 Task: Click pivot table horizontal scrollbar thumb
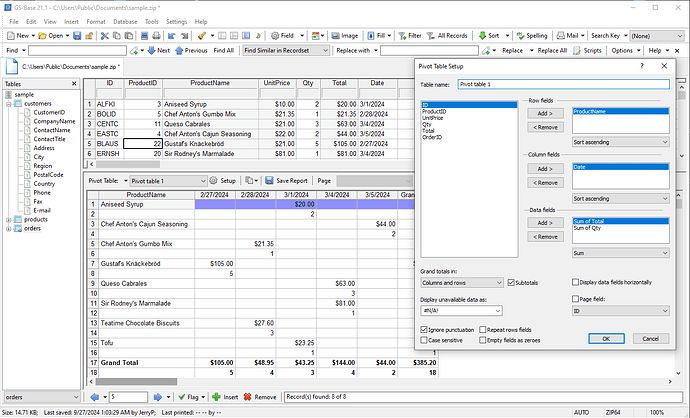[136, 381]
